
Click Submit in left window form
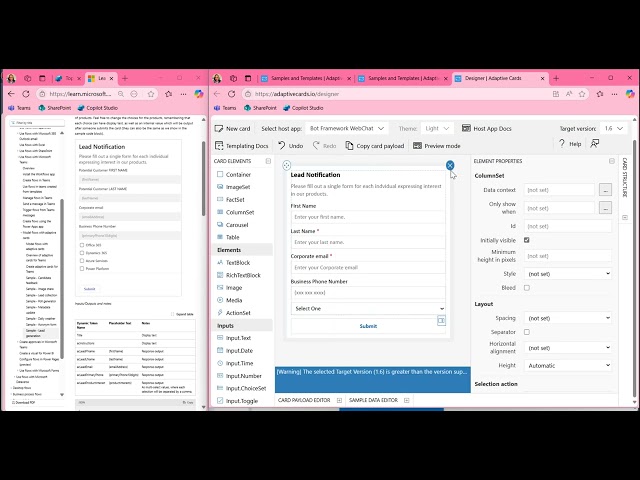click(x=89, y=289)
